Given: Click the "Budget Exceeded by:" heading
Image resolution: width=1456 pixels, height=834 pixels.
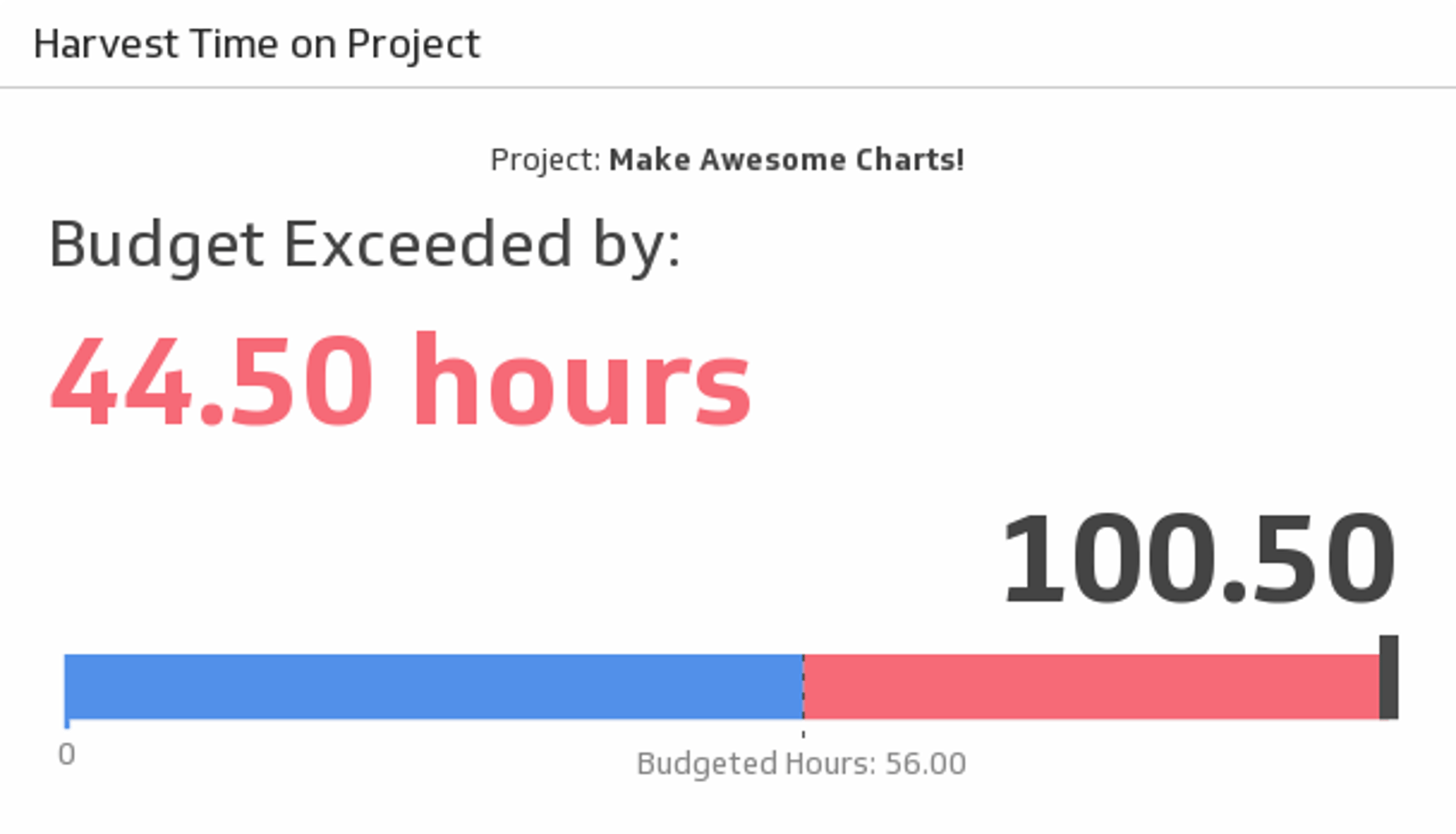Looking at the screenshot, I should (364, 245).
